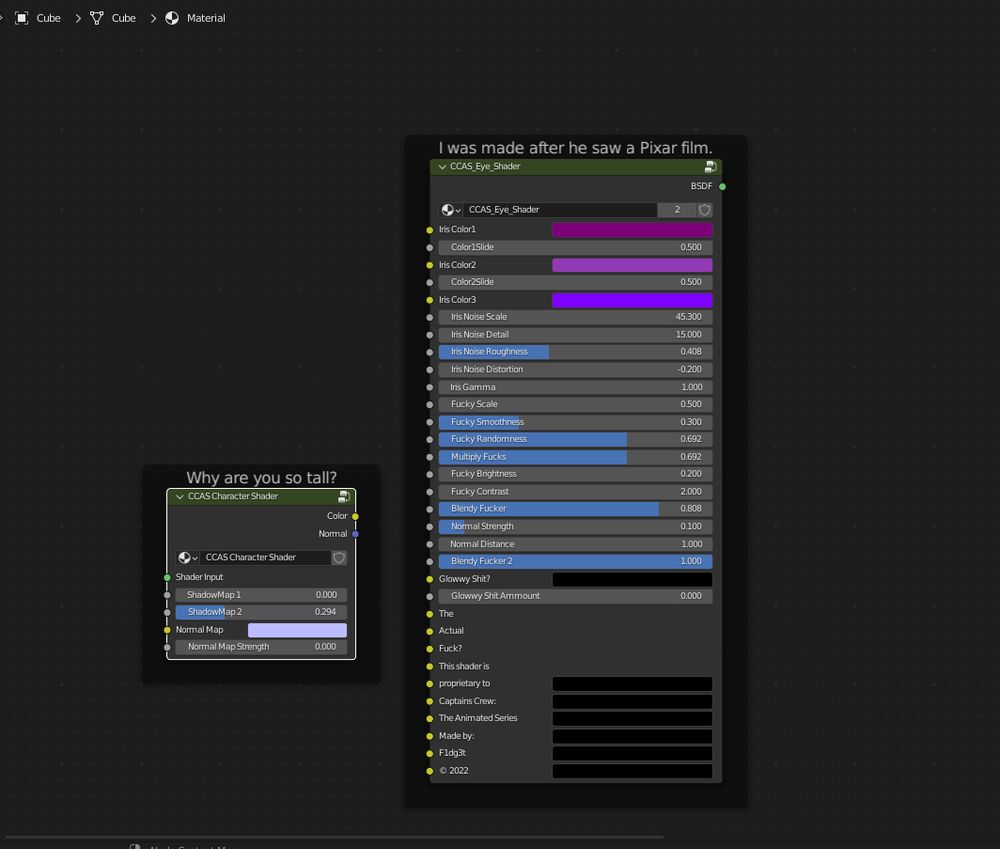1000x849 pixels.
Task: Click the material preview sphere on CCAS_Eye_Shader selector
Action: pyautogui.click(x=448, y=210)
